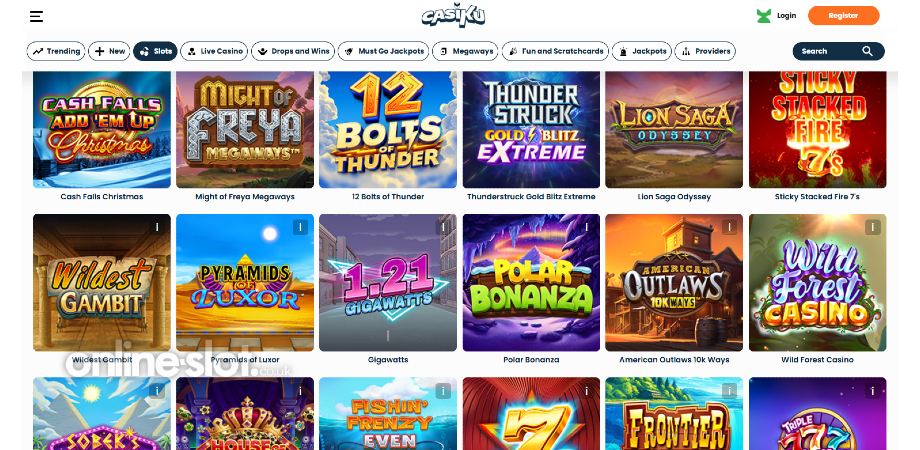Click the Casiku logo

(x=453, y=16)
